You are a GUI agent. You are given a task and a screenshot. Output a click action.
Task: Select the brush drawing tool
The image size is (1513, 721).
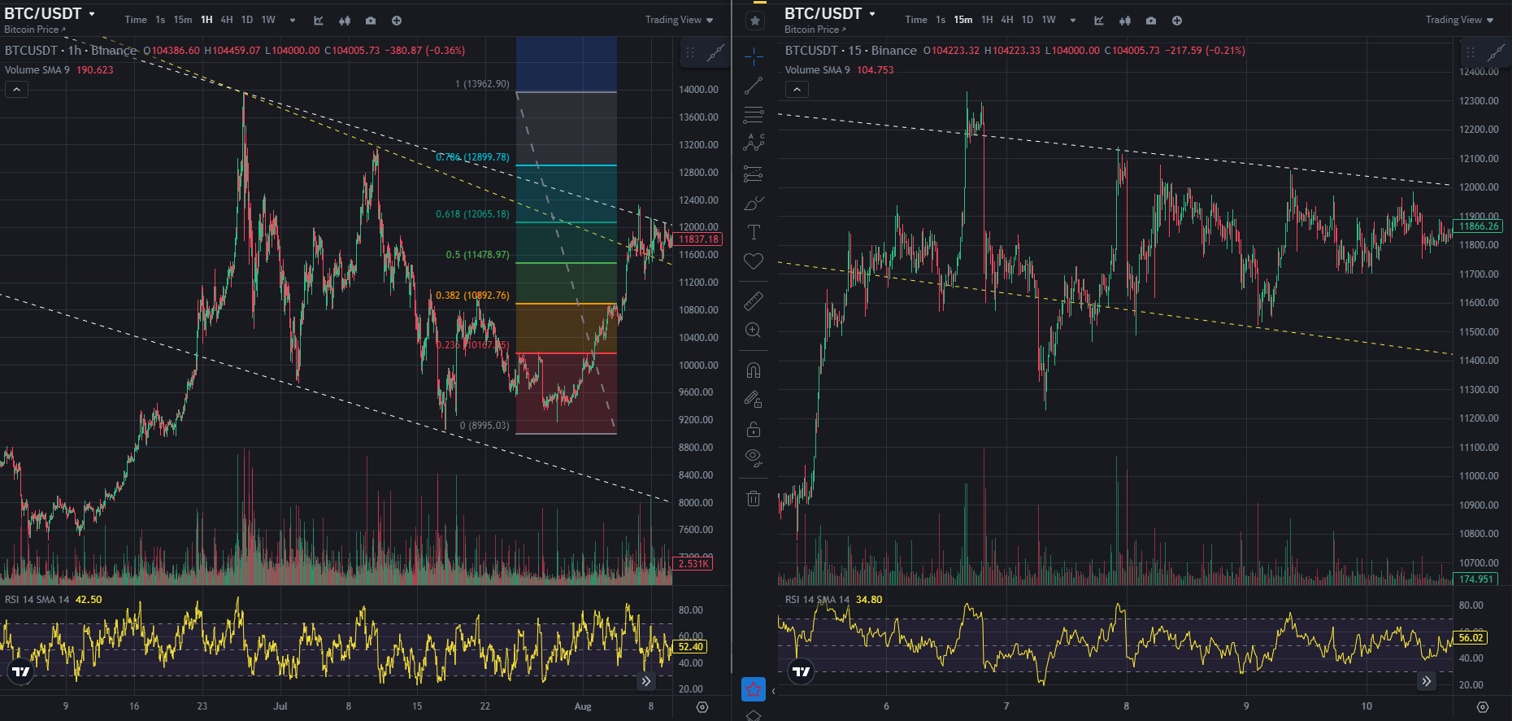(x=754, y=203)
